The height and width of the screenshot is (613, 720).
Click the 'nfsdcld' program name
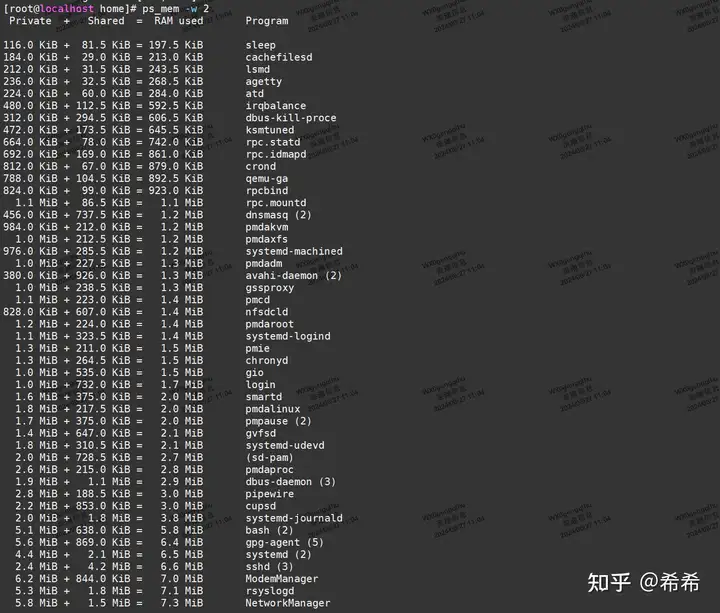point(267,312)
